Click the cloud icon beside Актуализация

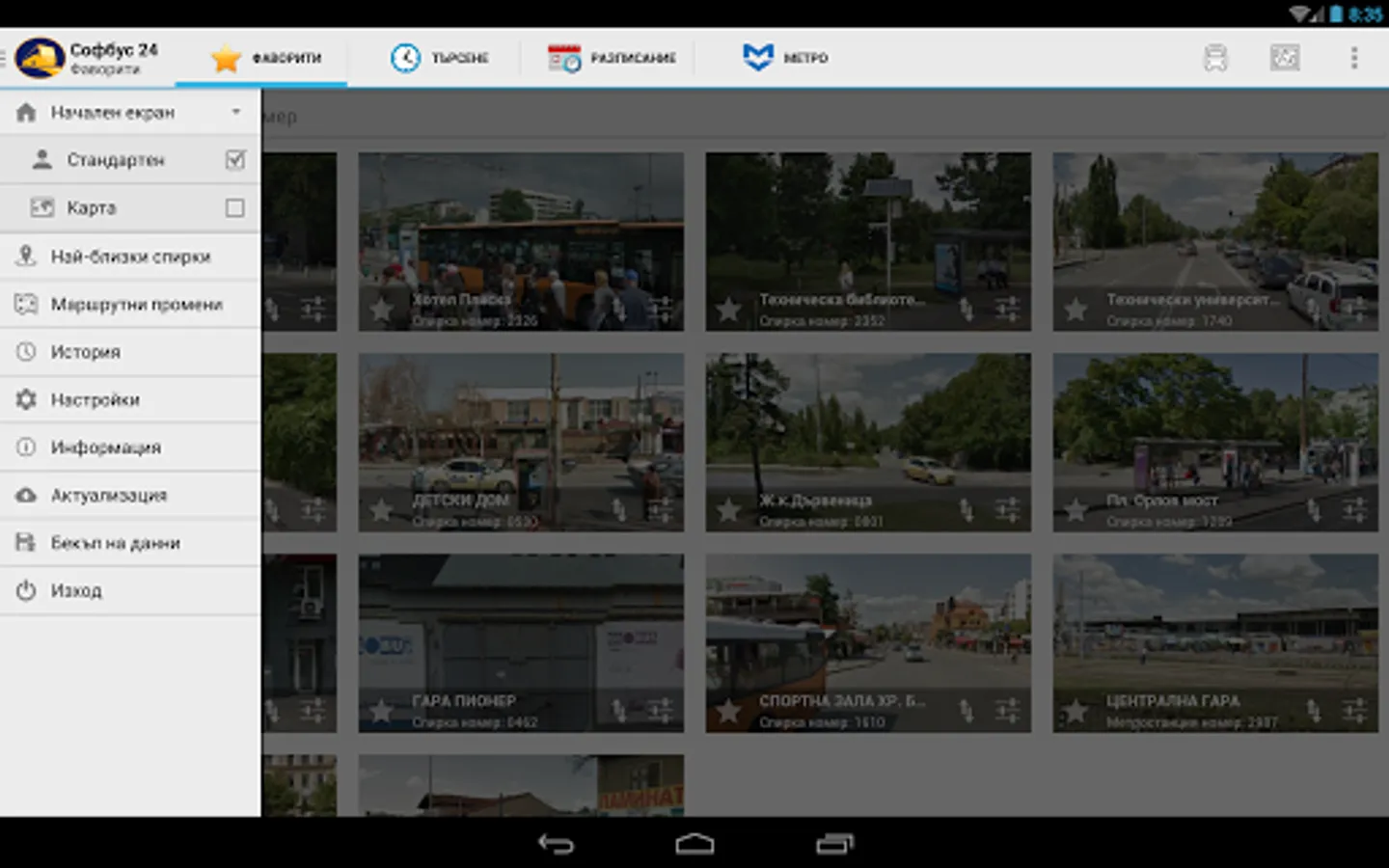pyautogui.click(x=27, y=495)
